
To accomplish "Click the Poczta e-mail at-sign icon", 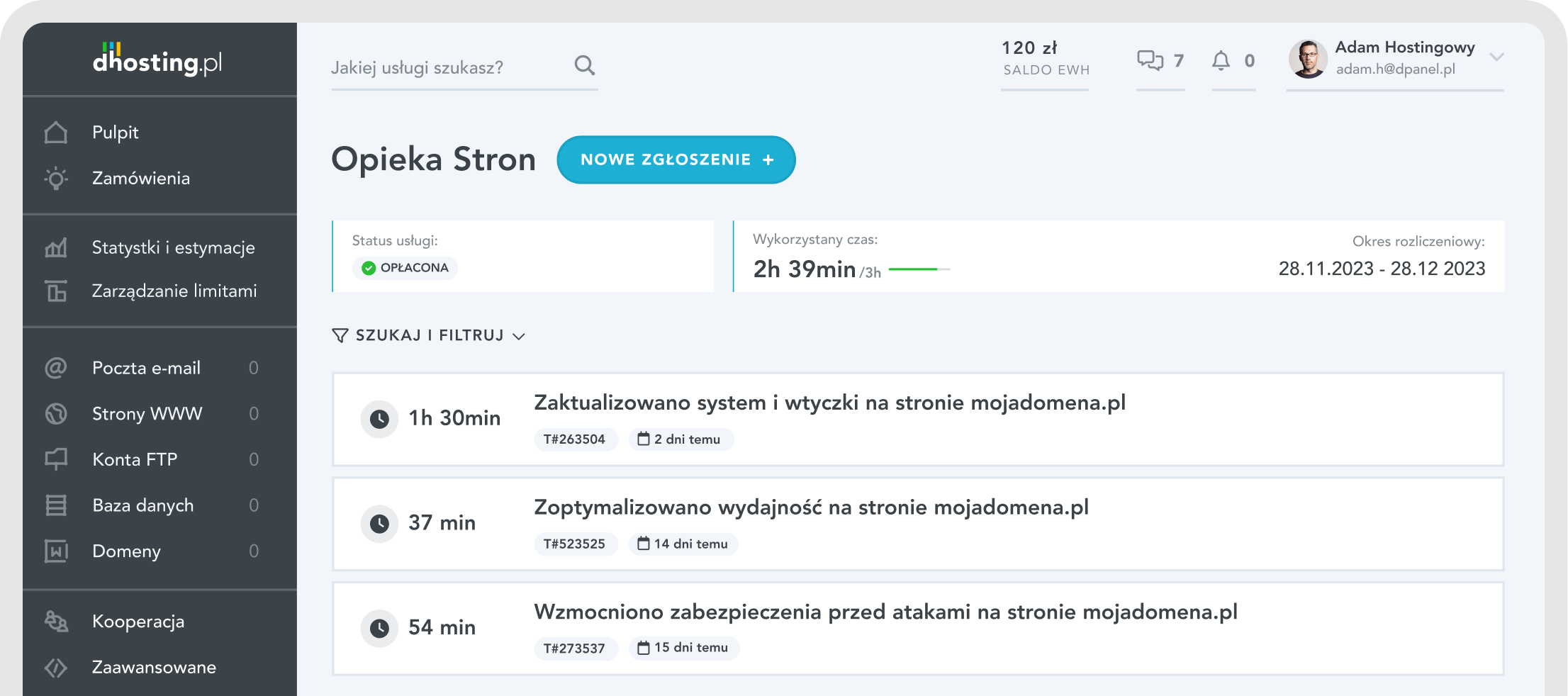I will 56,368.
